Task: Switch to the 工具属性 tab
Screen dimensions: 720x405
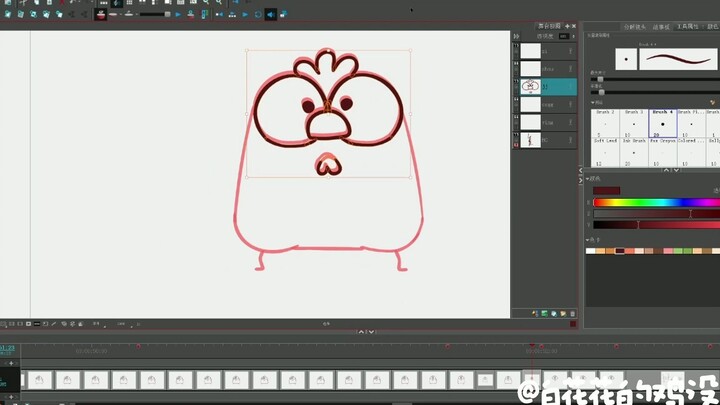Action: (687, 27)
